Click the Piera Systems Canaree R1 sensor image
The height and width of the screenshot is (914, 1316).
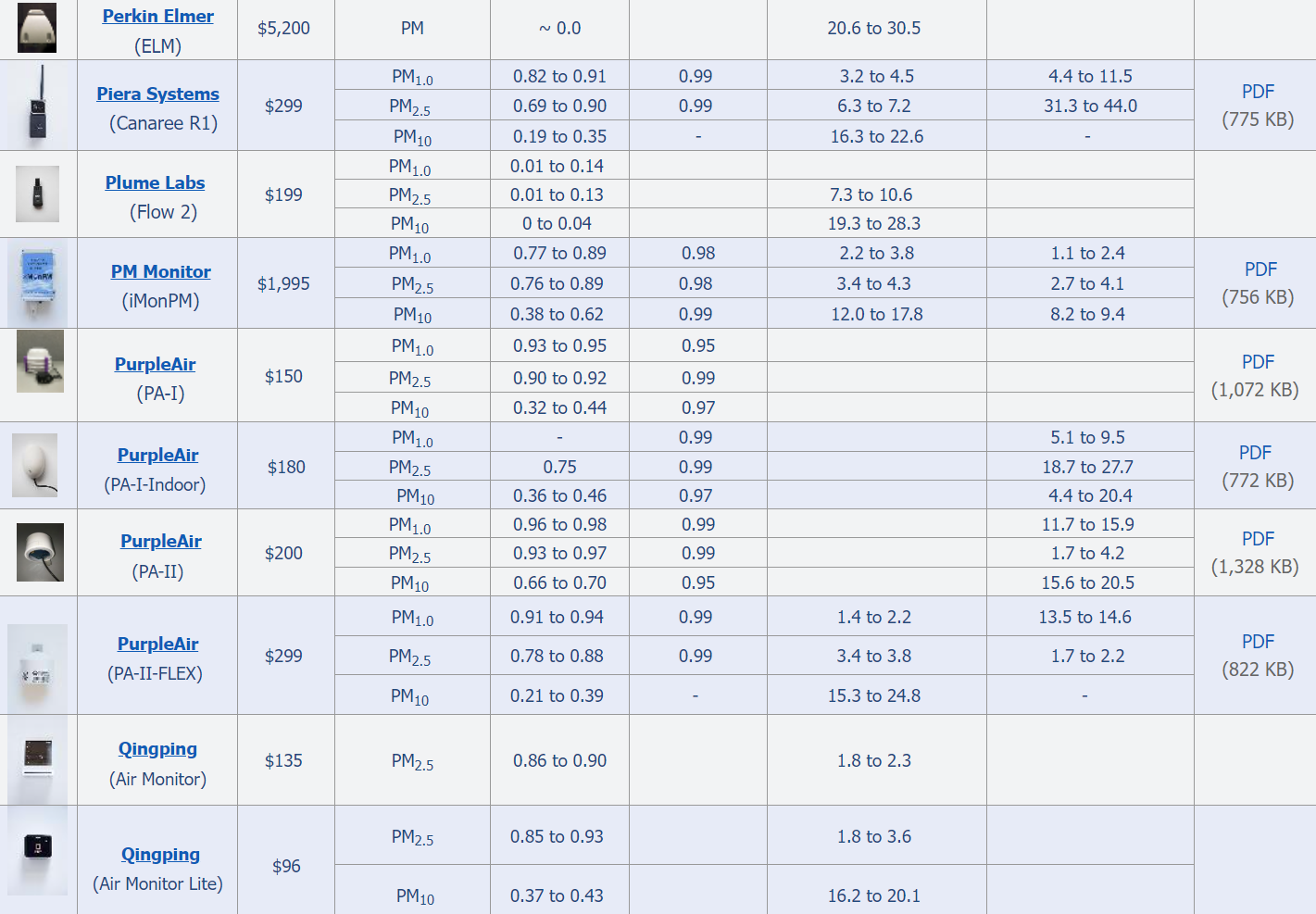(37, 104)
